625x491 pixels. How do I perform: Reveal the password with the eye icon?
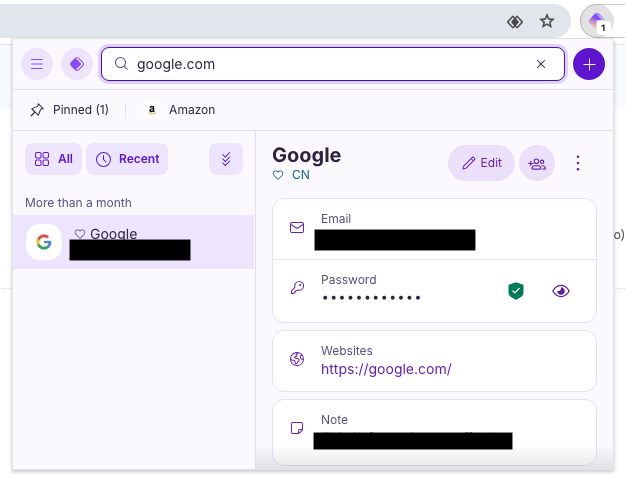click(561, 291)
